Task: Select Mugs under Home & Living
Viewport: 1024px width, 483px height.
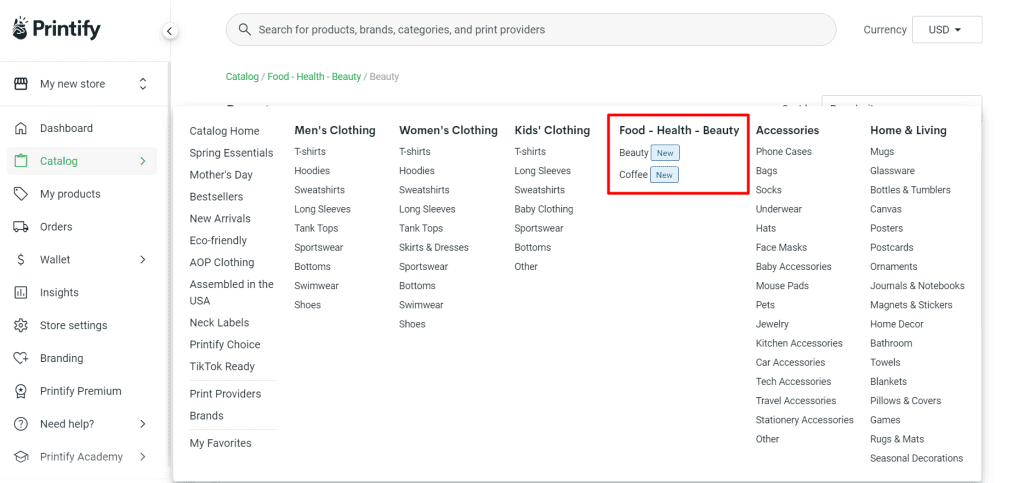Action: tap(882, 151)
